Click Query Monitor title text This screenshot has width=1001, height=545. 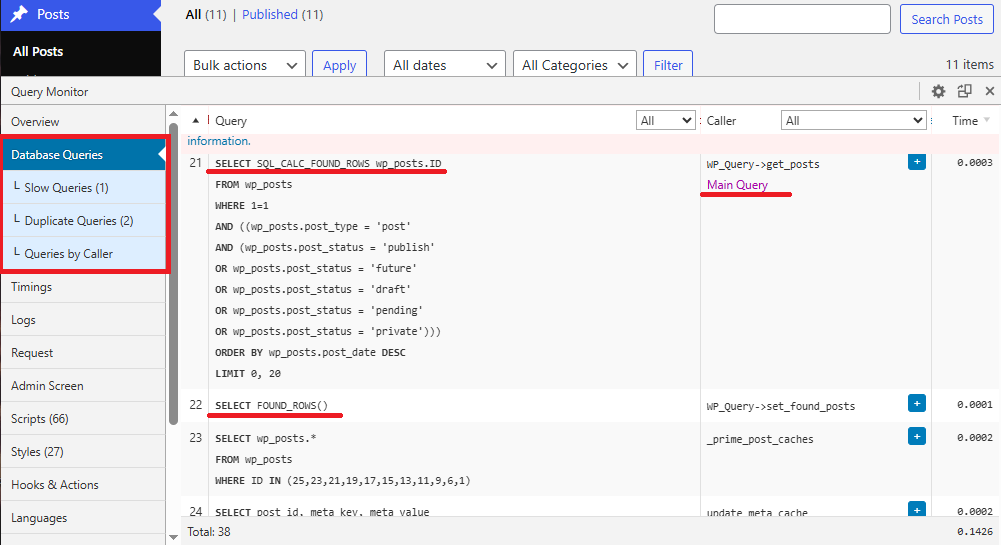(x=49, y=92)
